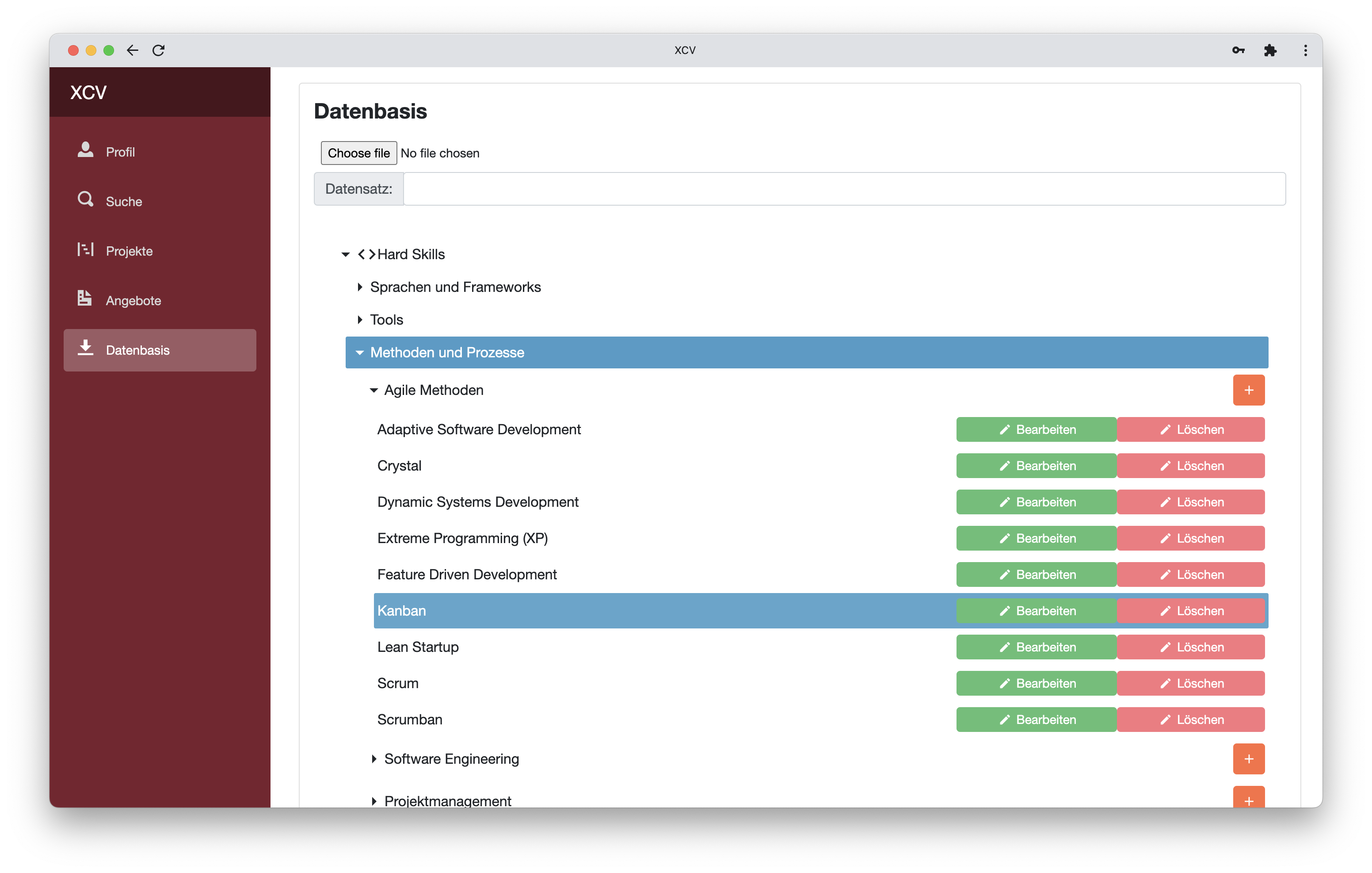This screenshot has width=1372, height=873.
Task: Delete the Scrumban entry
Action: pos(1190,720)
